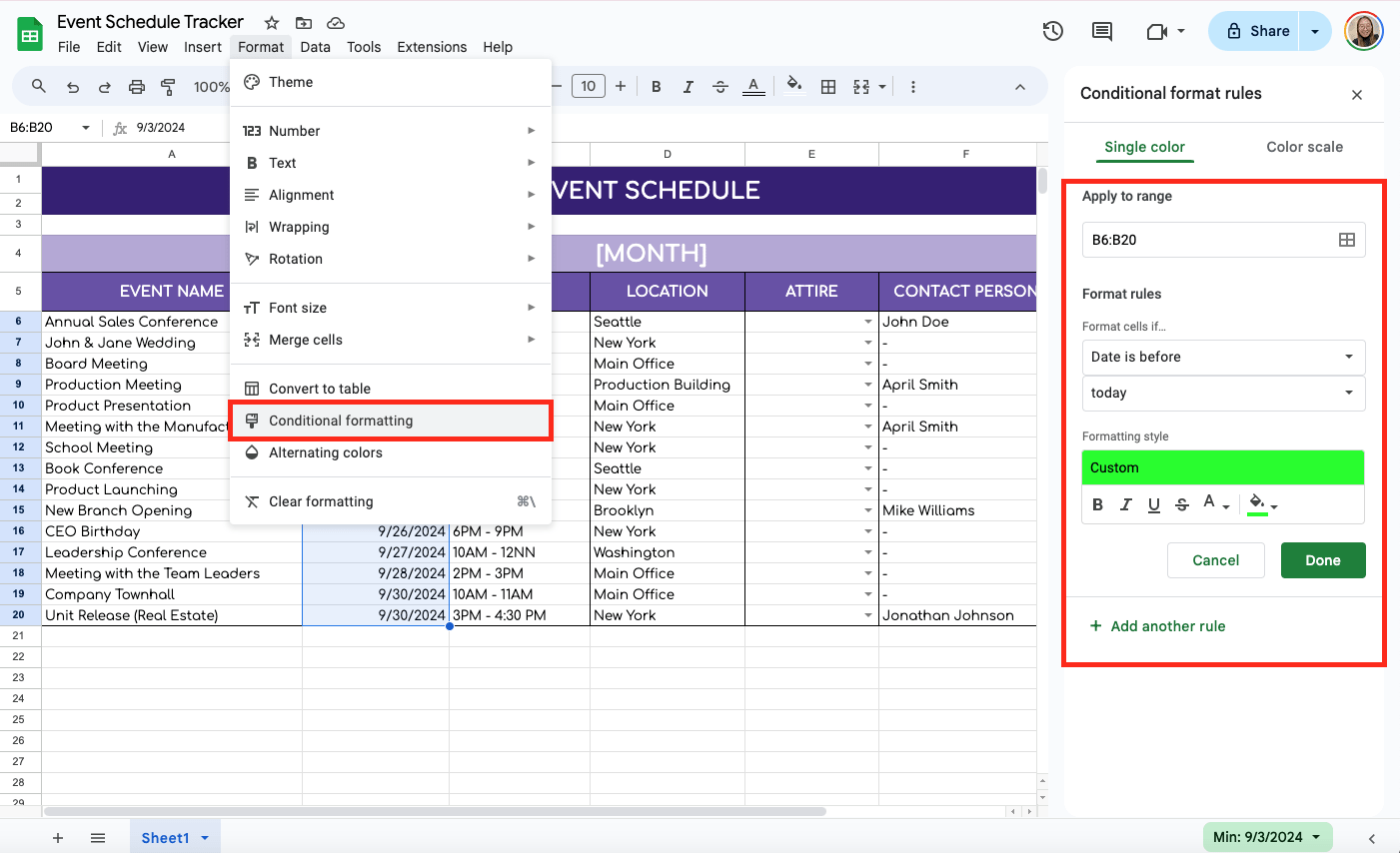Expand the Min: 9/3/2024 summary dropdown
Image resolution: width=1400 pixels, height=853 pixels.
[1316, 837]
